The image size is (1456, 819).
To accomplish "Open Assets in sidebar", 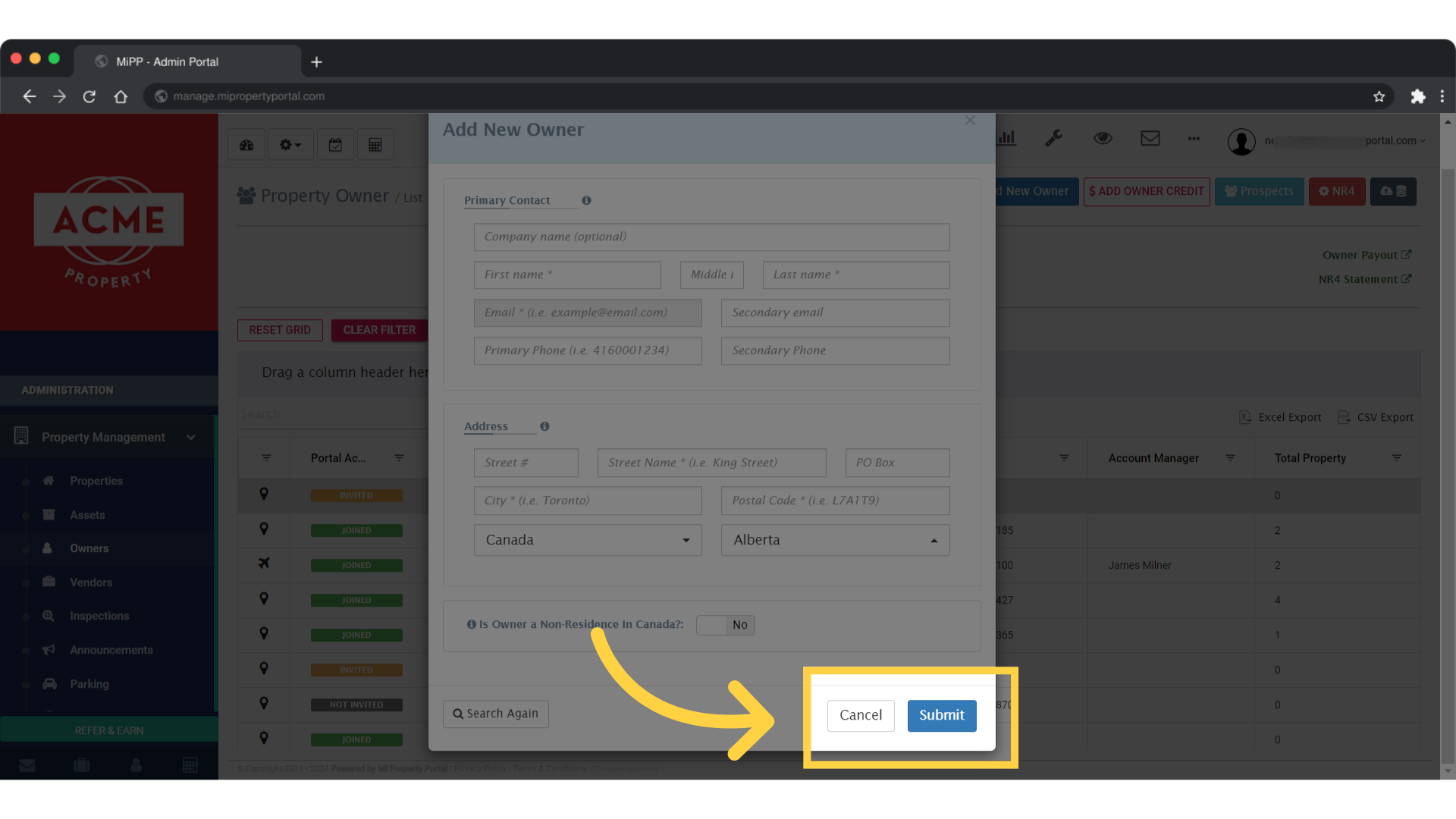I will pyautogui.click(x=87, y=515).
